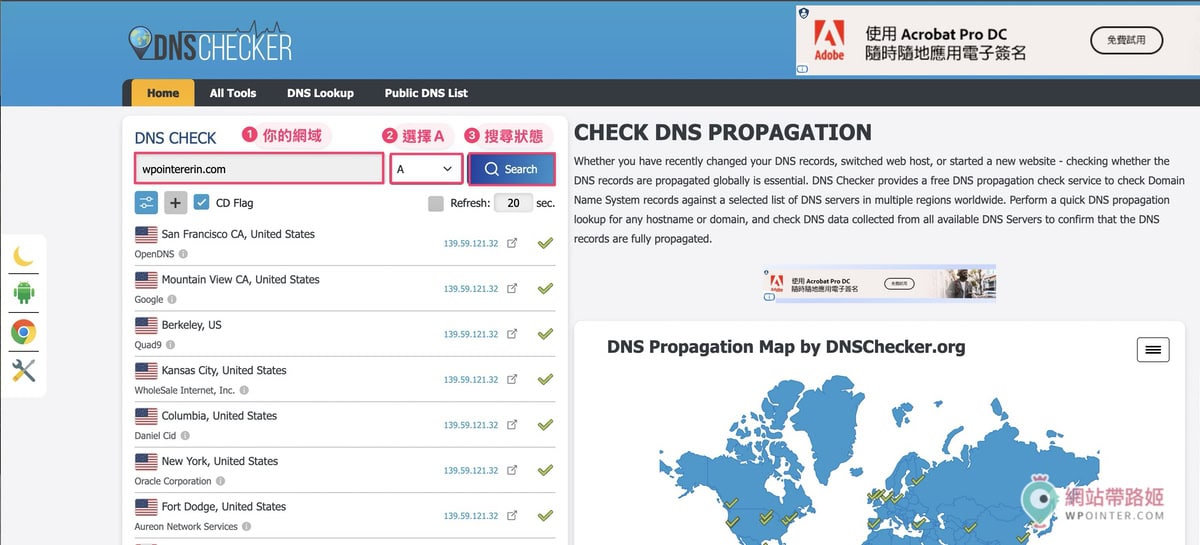Viewport: 1200px width, 545px height.
Task: Add DNS server with plus icon
Action: (x=176, y=202)
